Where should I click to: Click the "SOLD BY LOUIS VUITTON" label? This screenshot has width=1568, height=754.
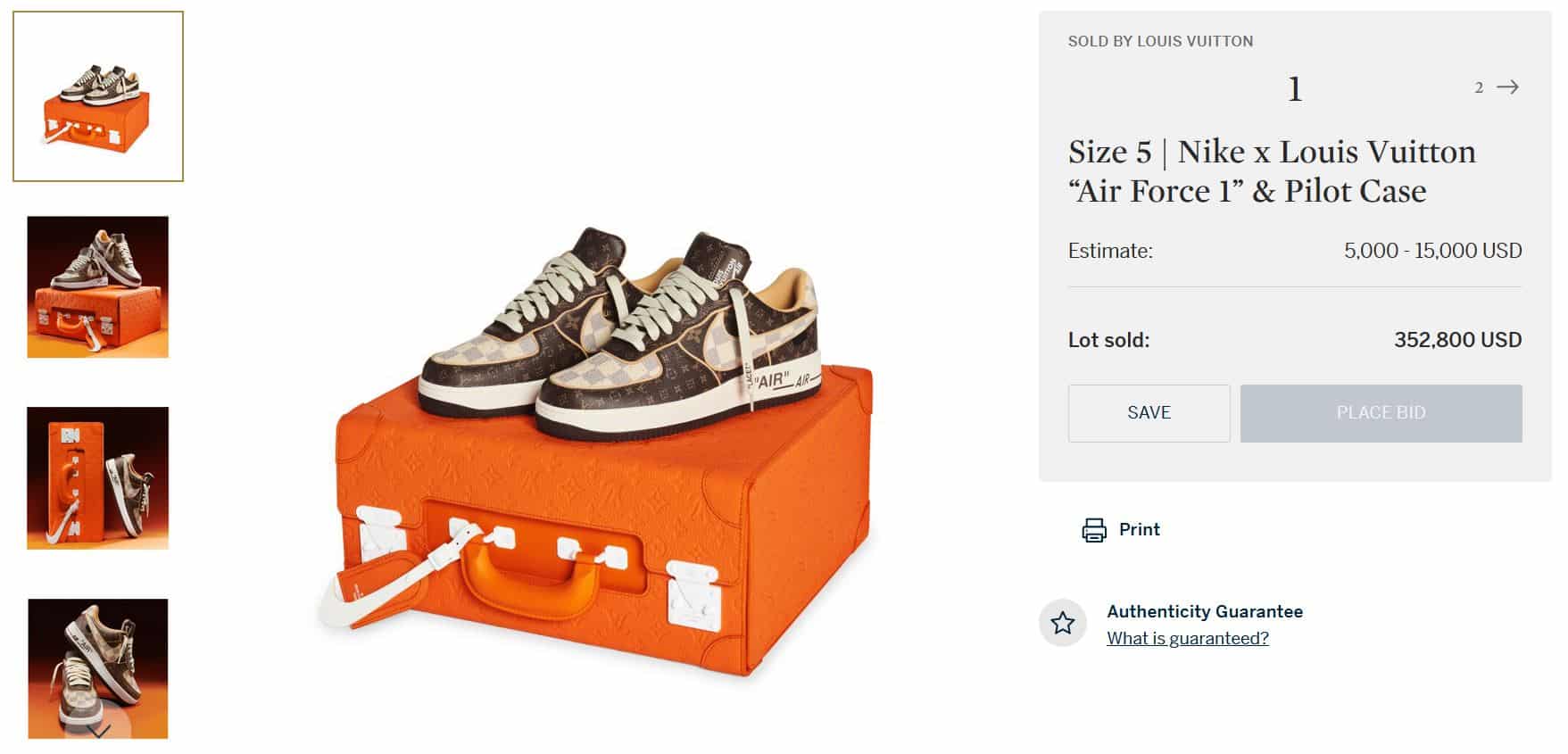[x=1160, y=41]
